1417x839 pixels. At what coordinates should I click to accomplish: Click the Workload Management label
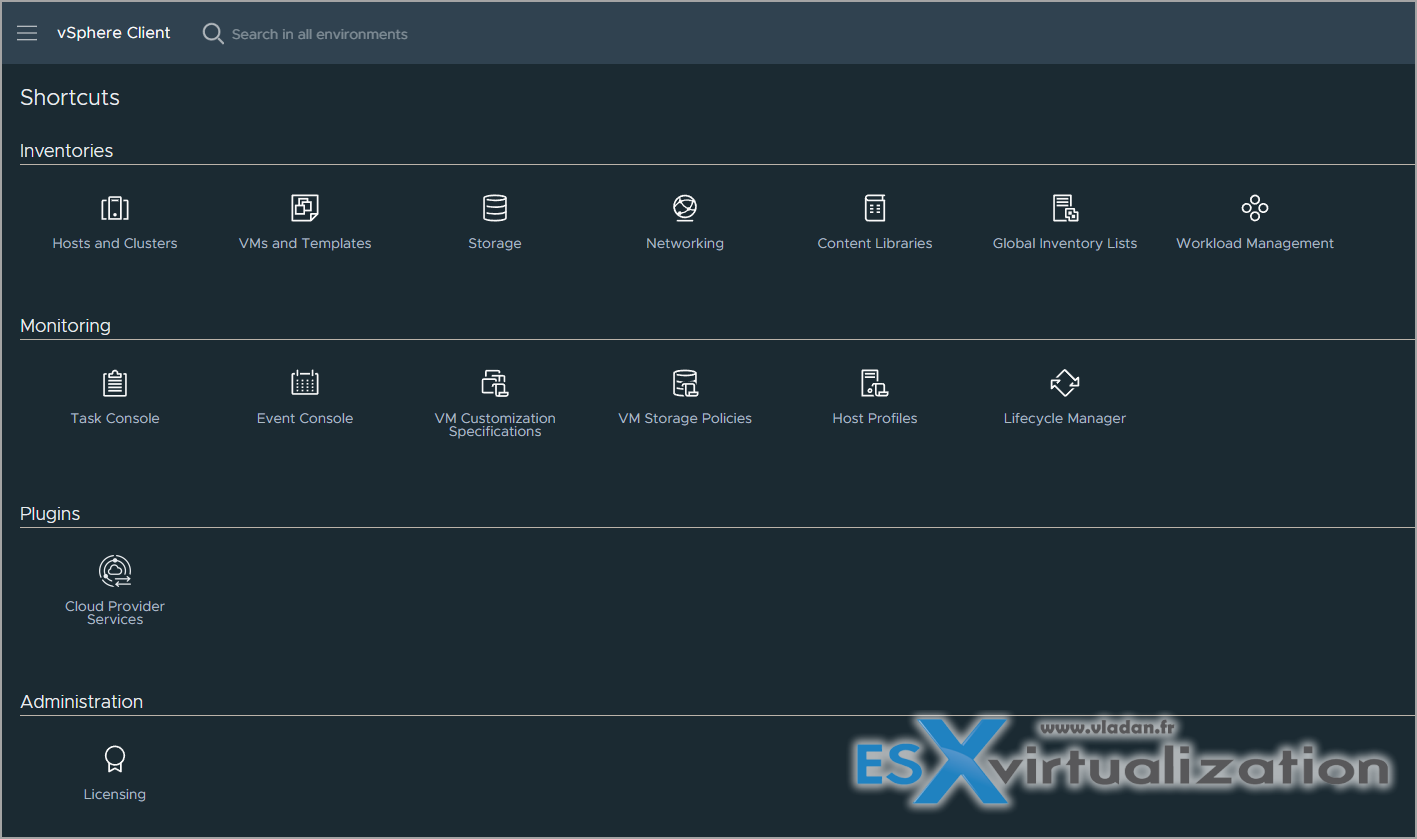1255,243
